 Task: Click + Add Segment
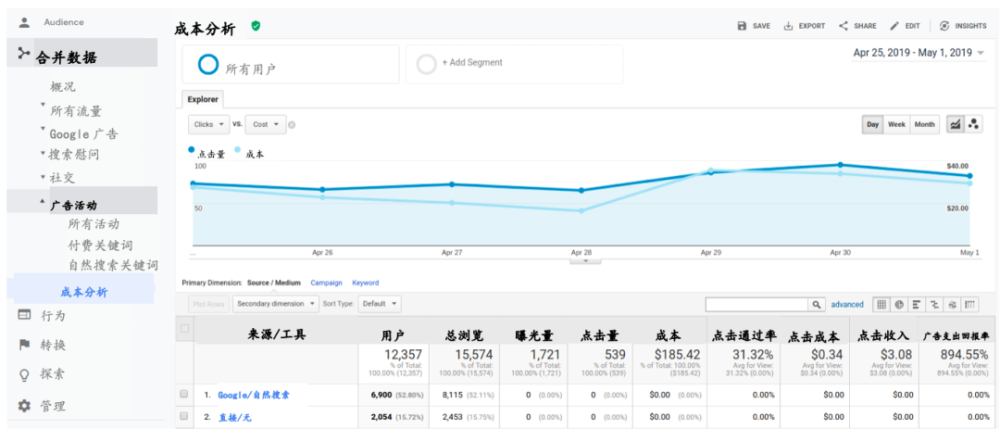tap(472, 63)
